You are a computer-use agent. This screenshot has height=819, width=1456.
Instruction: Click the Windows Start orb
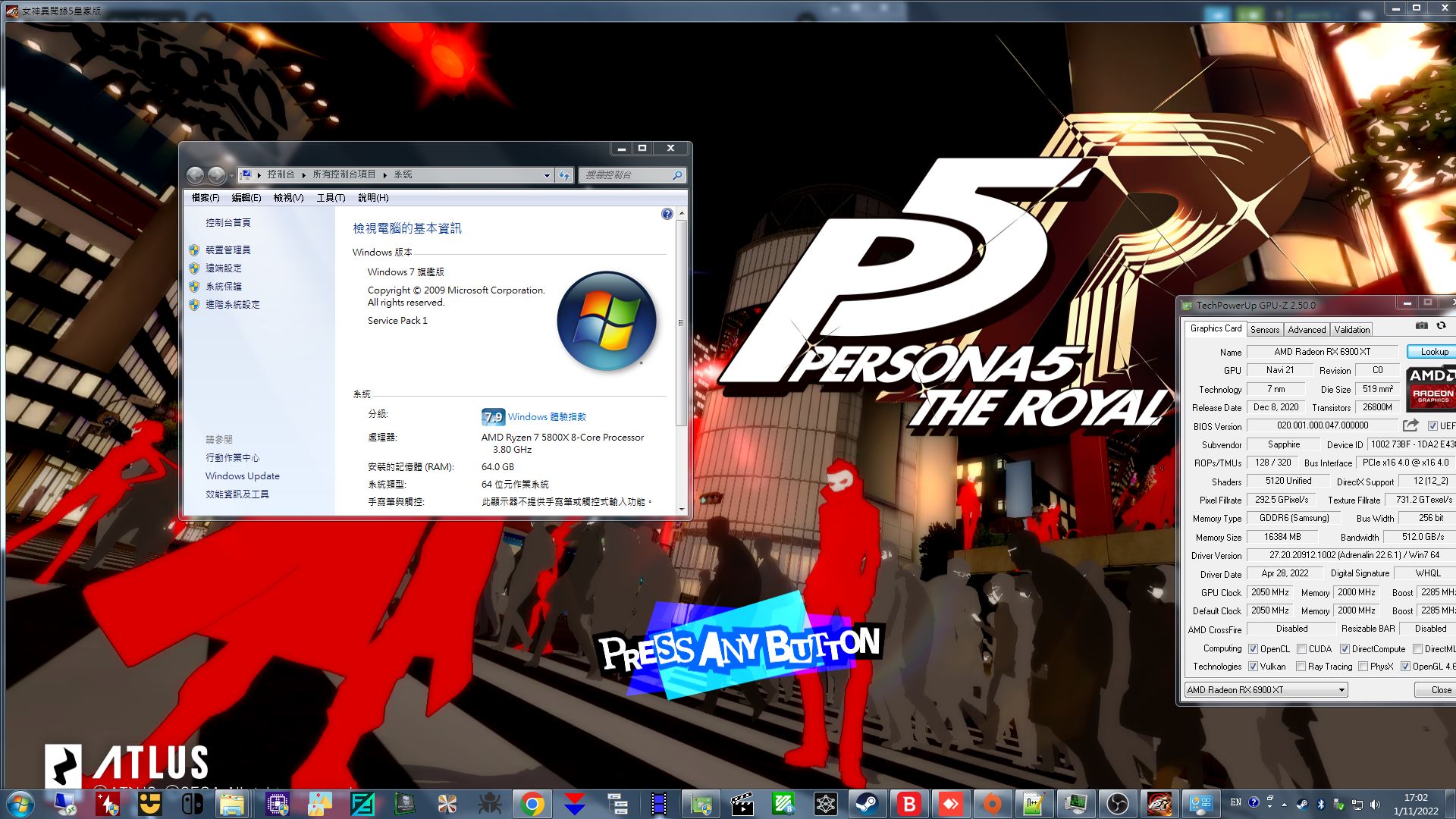[x=20, y=804]
